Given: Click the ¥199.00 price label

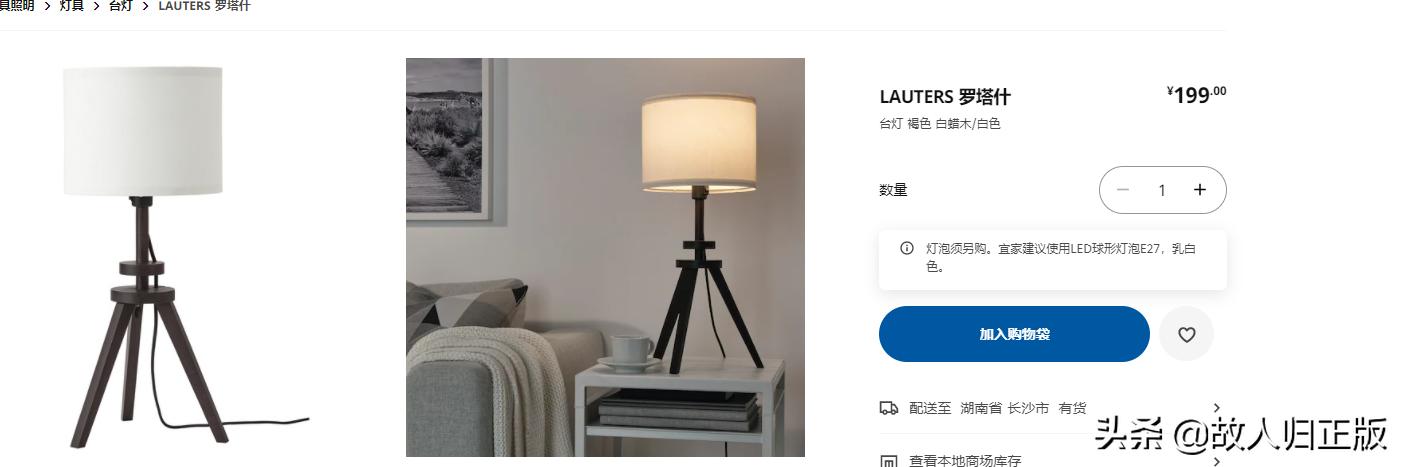Looking at the screenshot, I should [x=1196, y=95].
